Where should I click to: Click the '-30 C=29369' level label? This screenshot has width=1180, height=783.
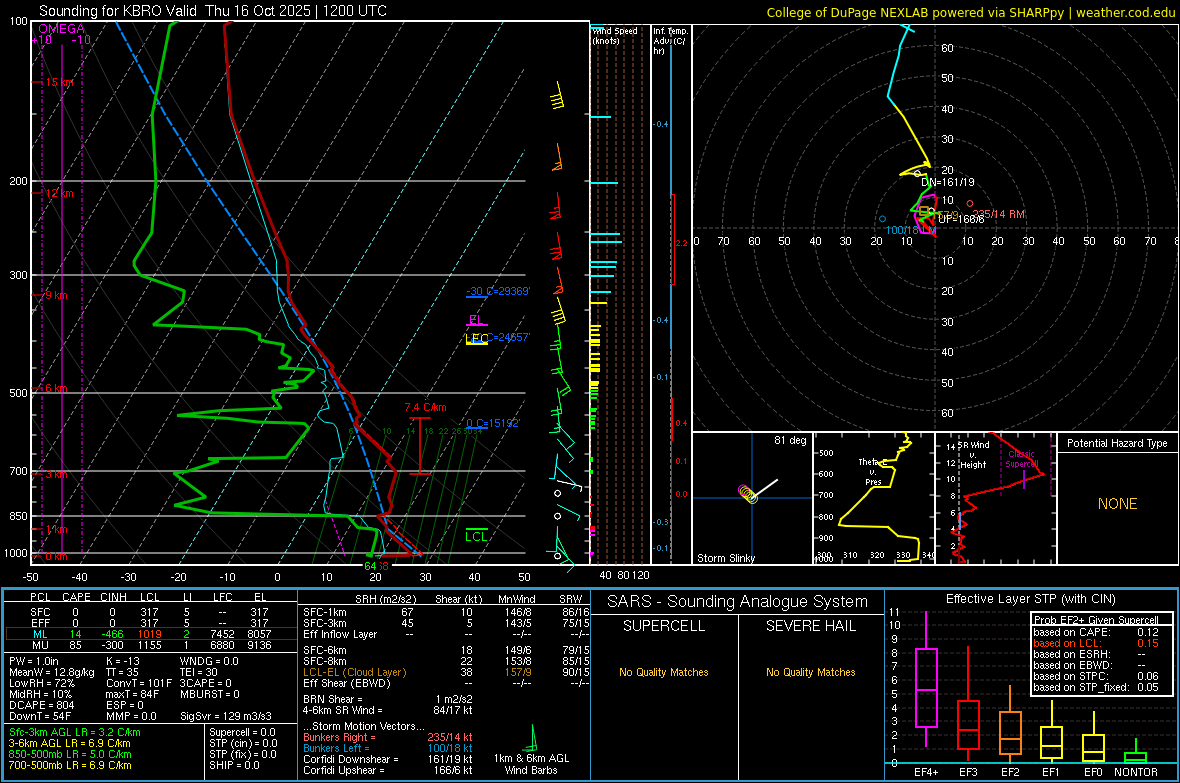[497, 291]
